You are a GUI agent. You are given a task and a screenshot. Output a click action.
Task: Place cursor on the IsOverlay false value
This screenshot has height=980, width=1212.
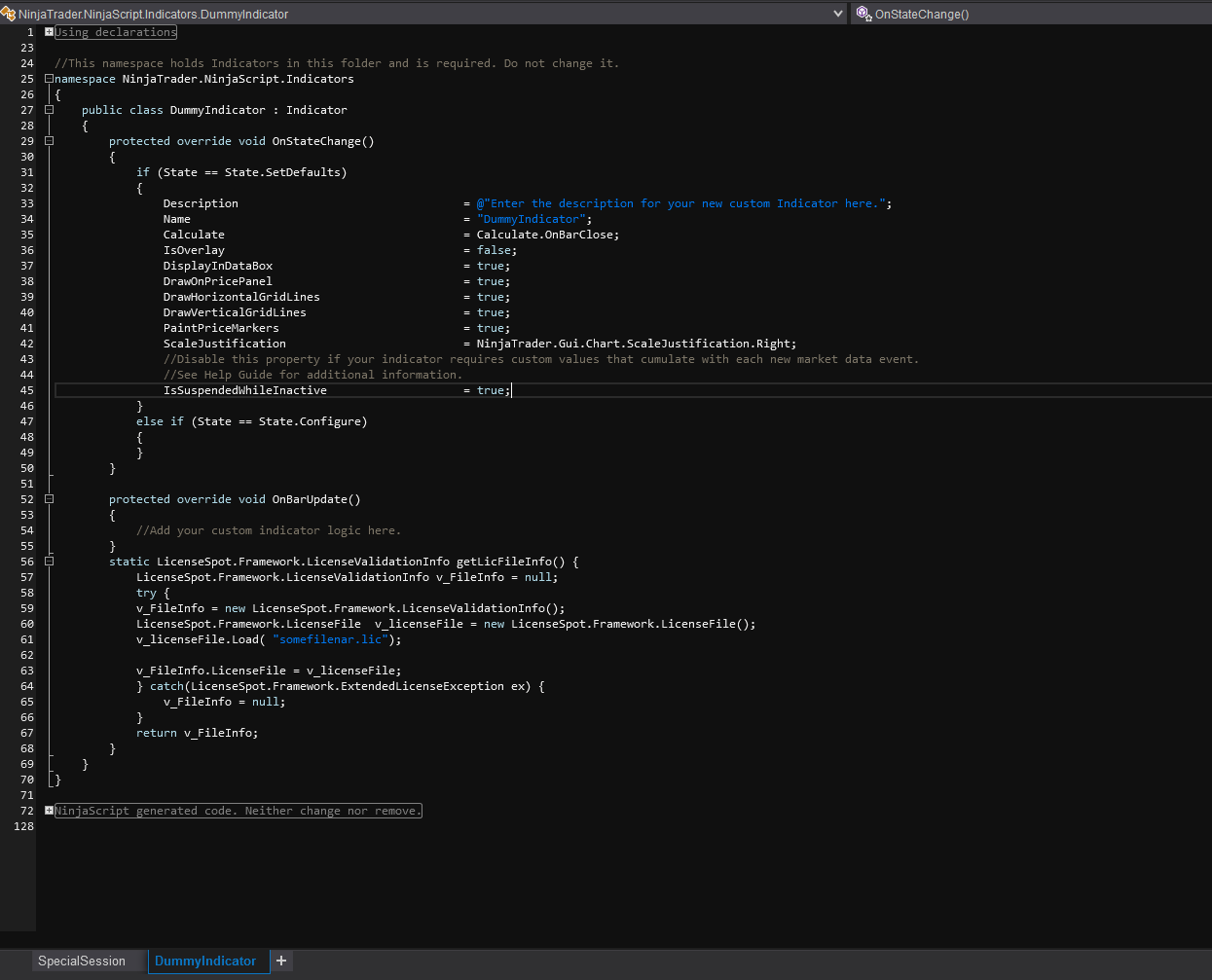pyautogui.click(x=494, y=250)
